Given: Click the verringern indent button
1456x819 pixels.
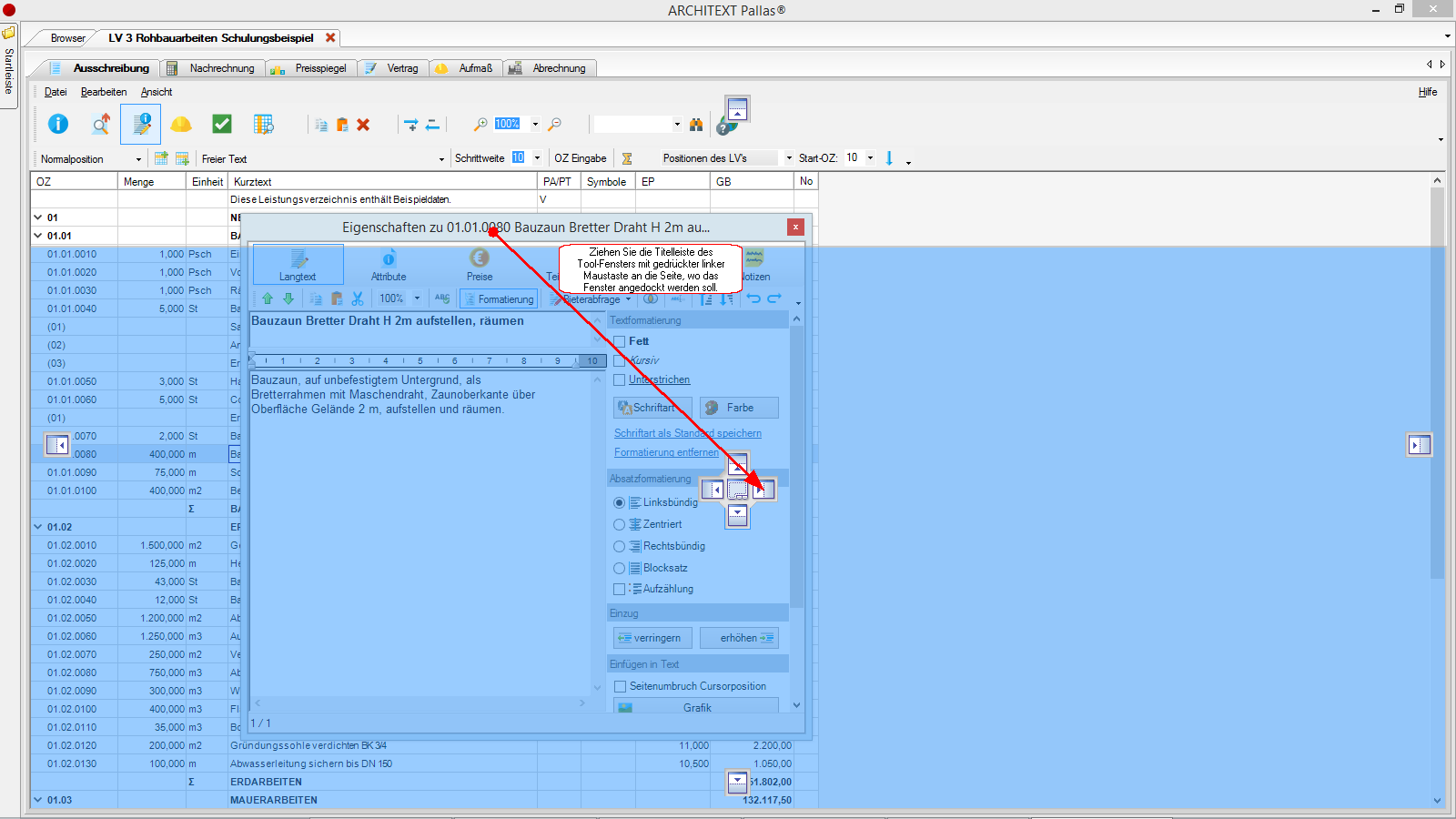Looking at the screenshot, I should pos(652,638).
